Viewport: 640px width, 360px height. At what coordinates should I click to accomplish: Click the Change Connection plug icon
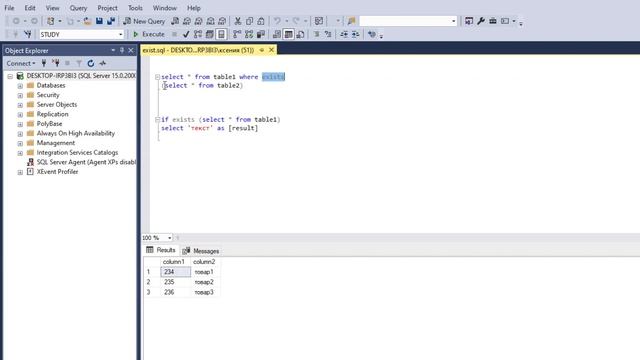[x=27, y=34]
